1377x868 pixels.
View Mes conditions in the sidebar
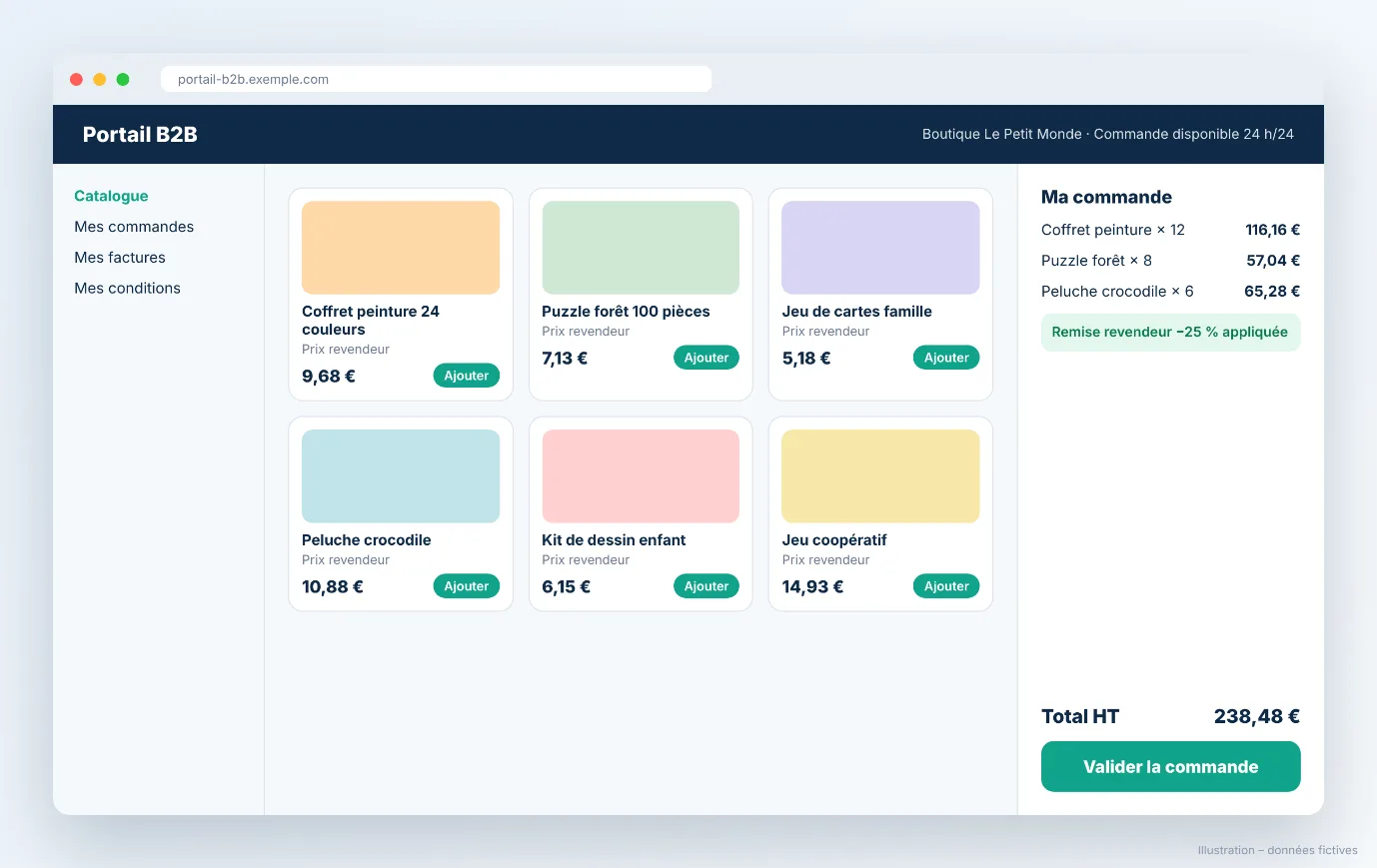coord(127,288)
